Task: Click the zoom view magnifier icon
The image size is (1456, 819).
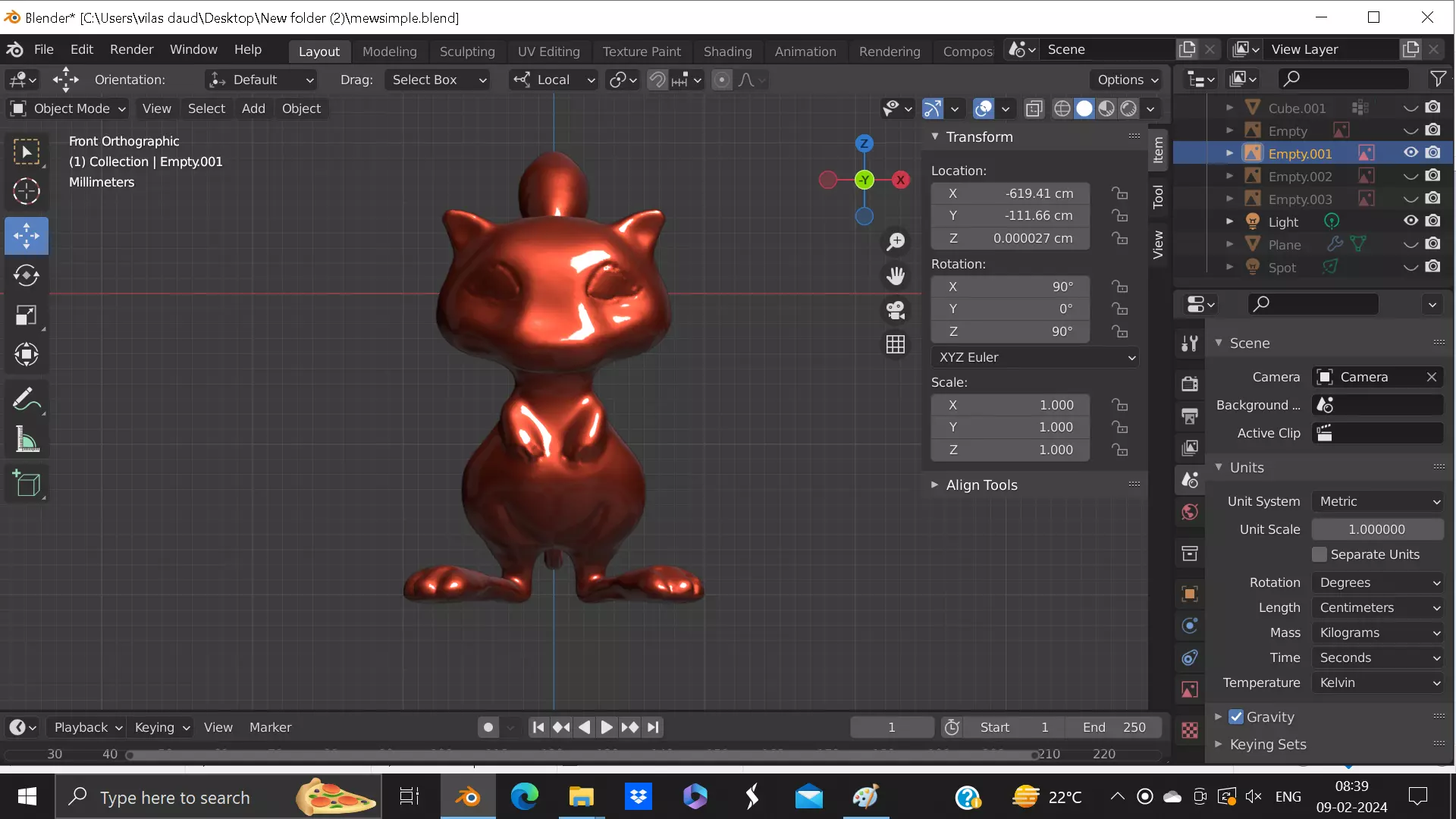Action: pos(896,242)
